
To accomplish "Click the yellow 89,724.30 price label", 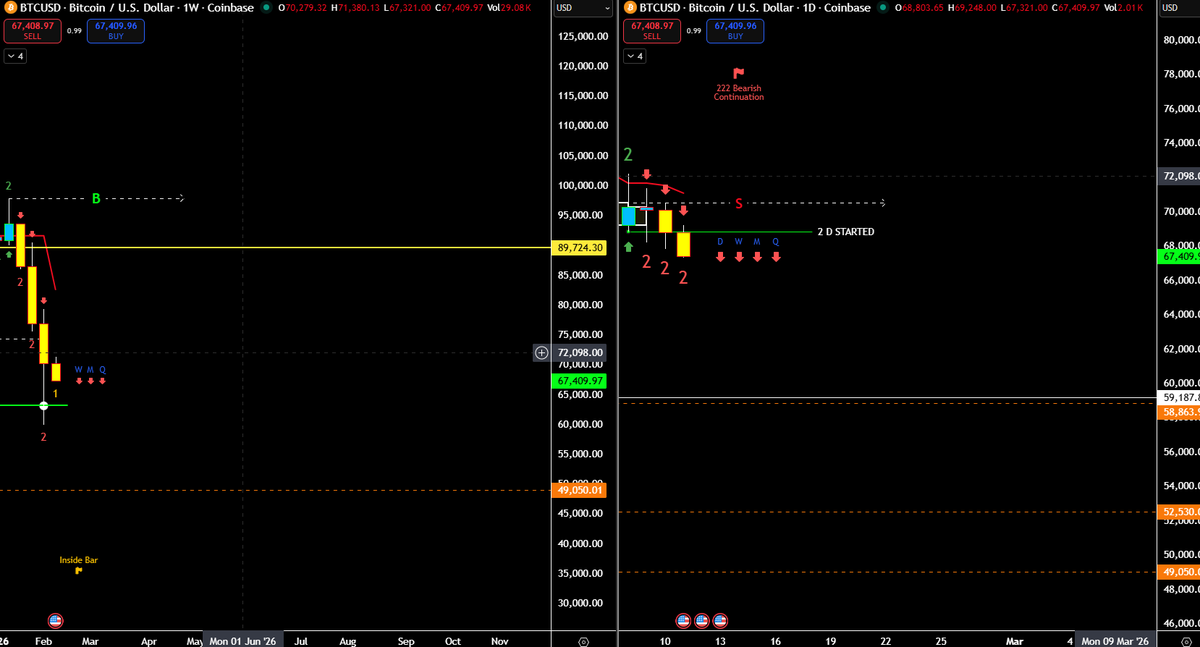I will pos(579,247).
